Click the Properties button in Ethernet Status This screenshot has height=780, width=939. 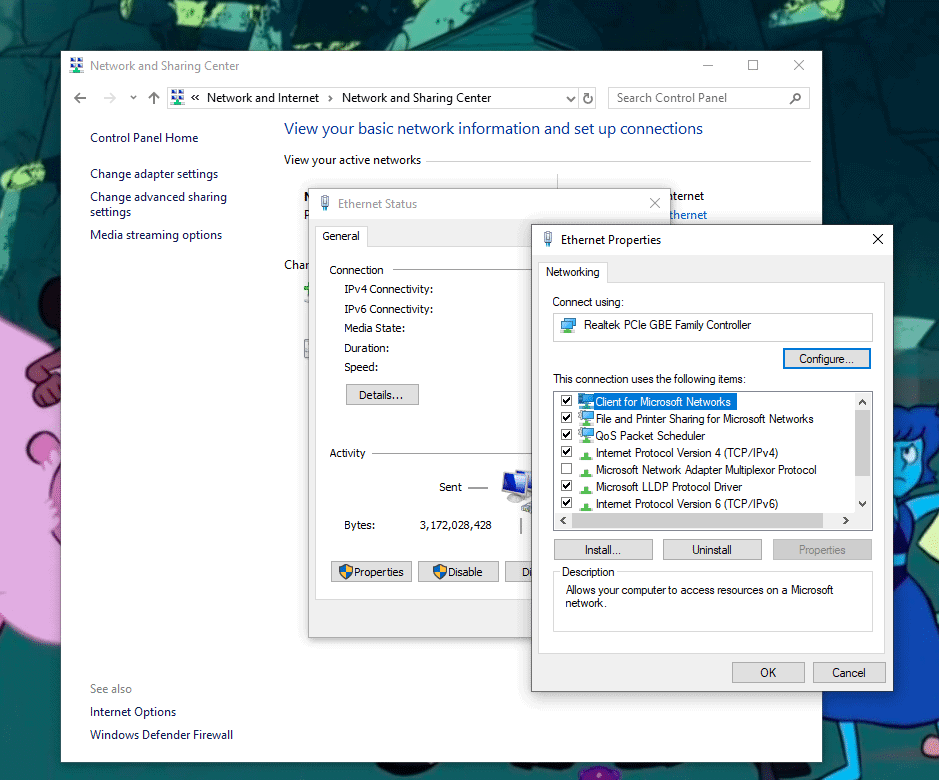tap(371, 572)
